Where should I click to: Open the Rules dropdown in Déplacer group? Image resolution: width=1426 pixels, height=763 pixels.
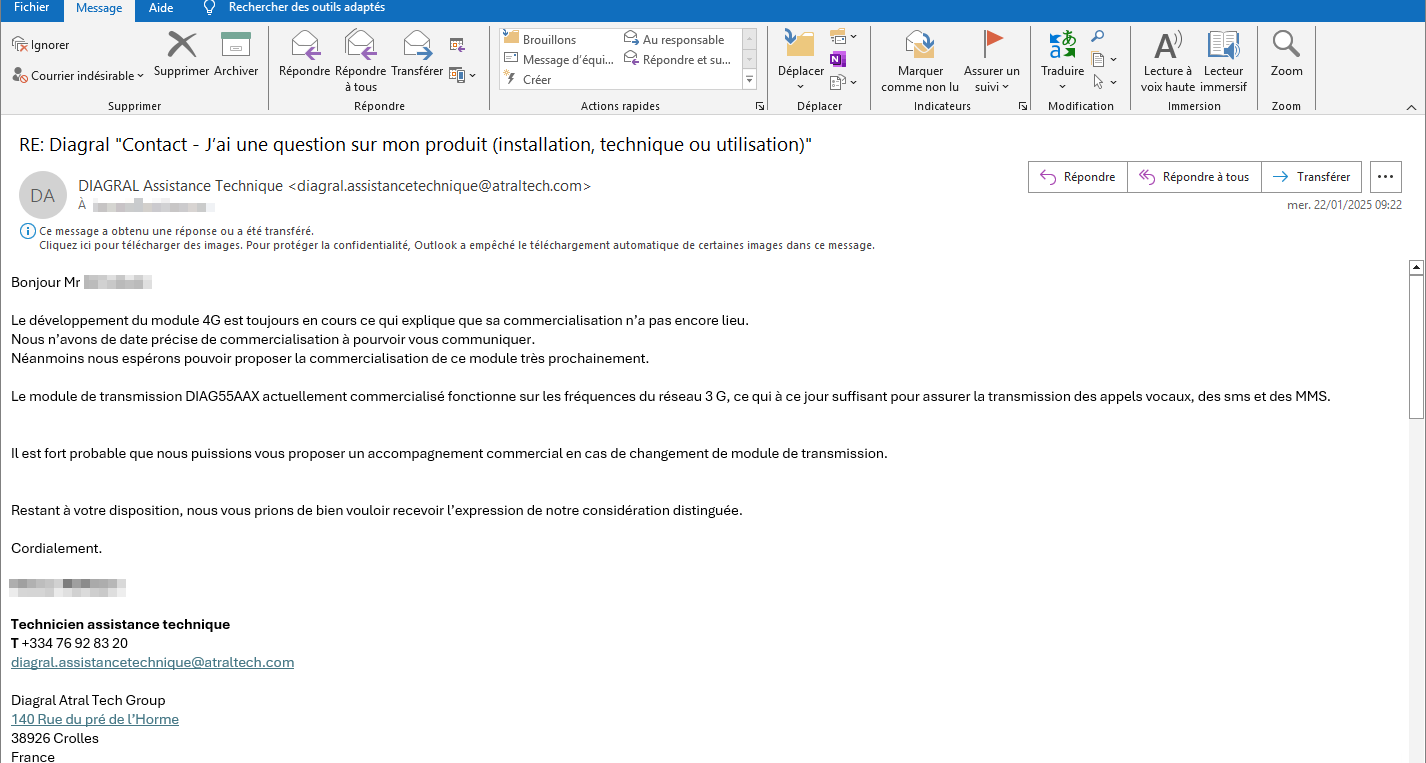843,37
